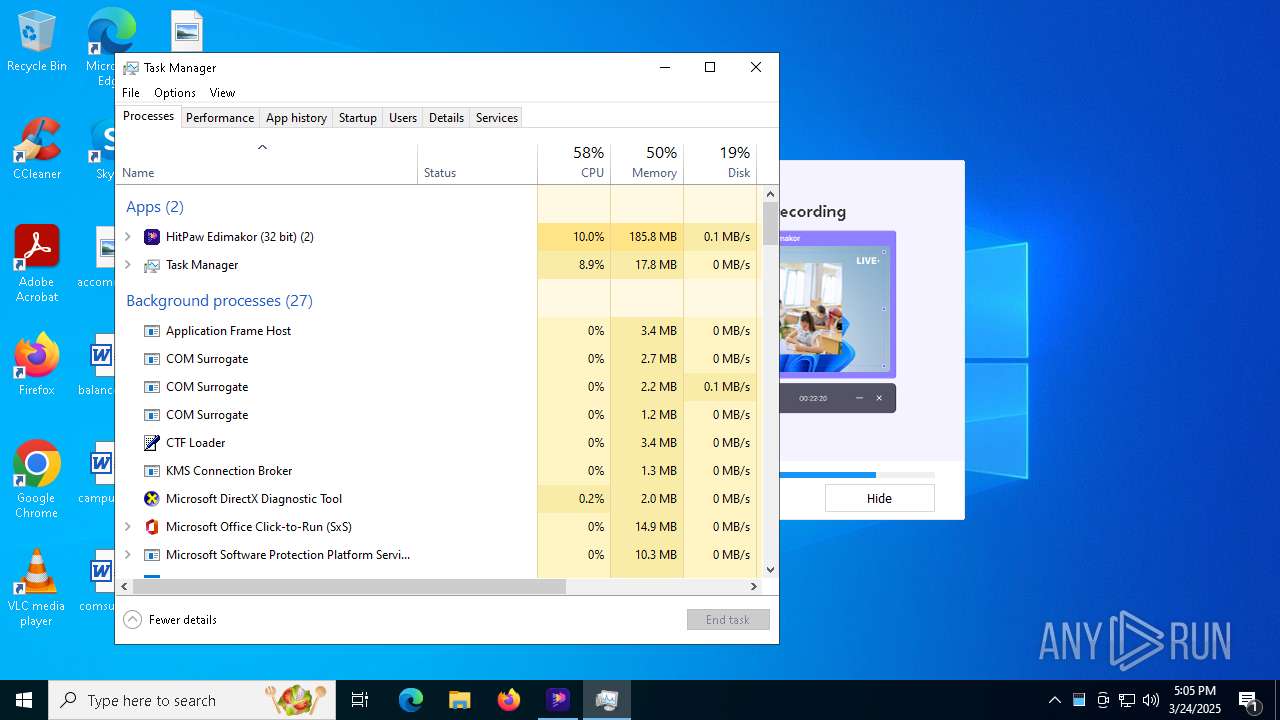Sort by the Status column header
Viewport: 1280px width, 720px height.
point(477,164)
